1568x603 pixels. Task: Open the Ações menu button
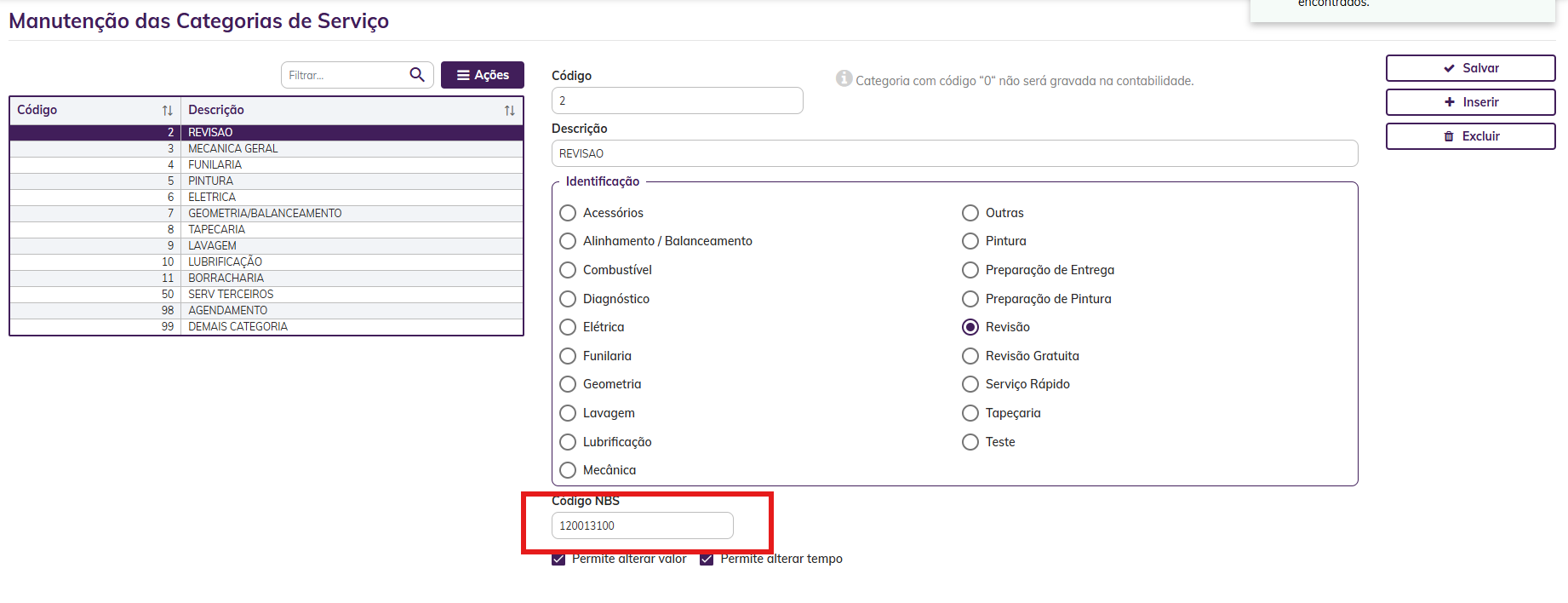pos(483,75)
